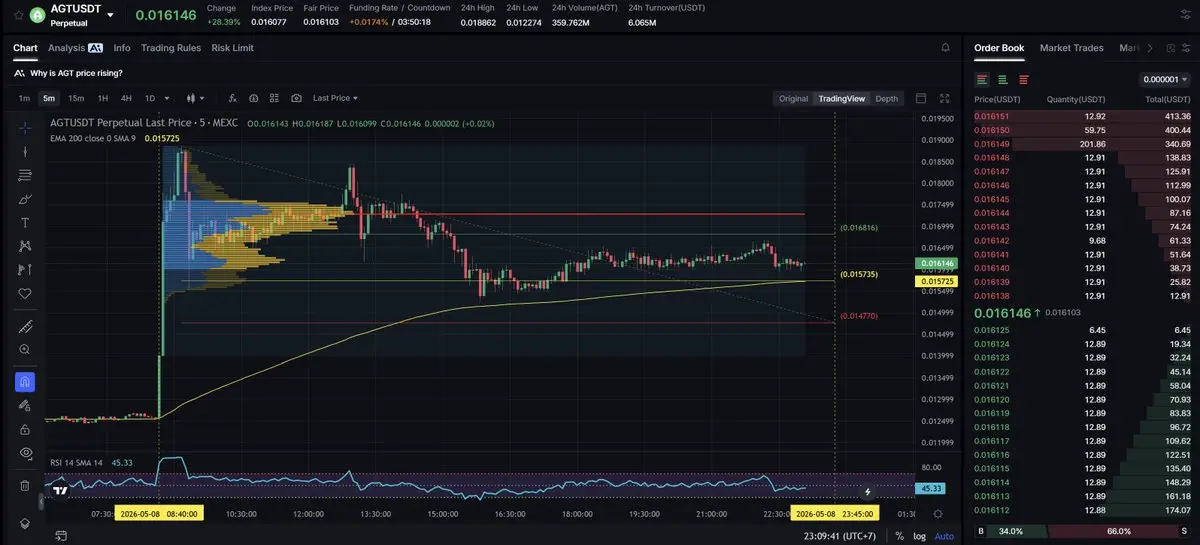
Task: Open the candlestick chart style dropdown
Action: pos(195,98)
